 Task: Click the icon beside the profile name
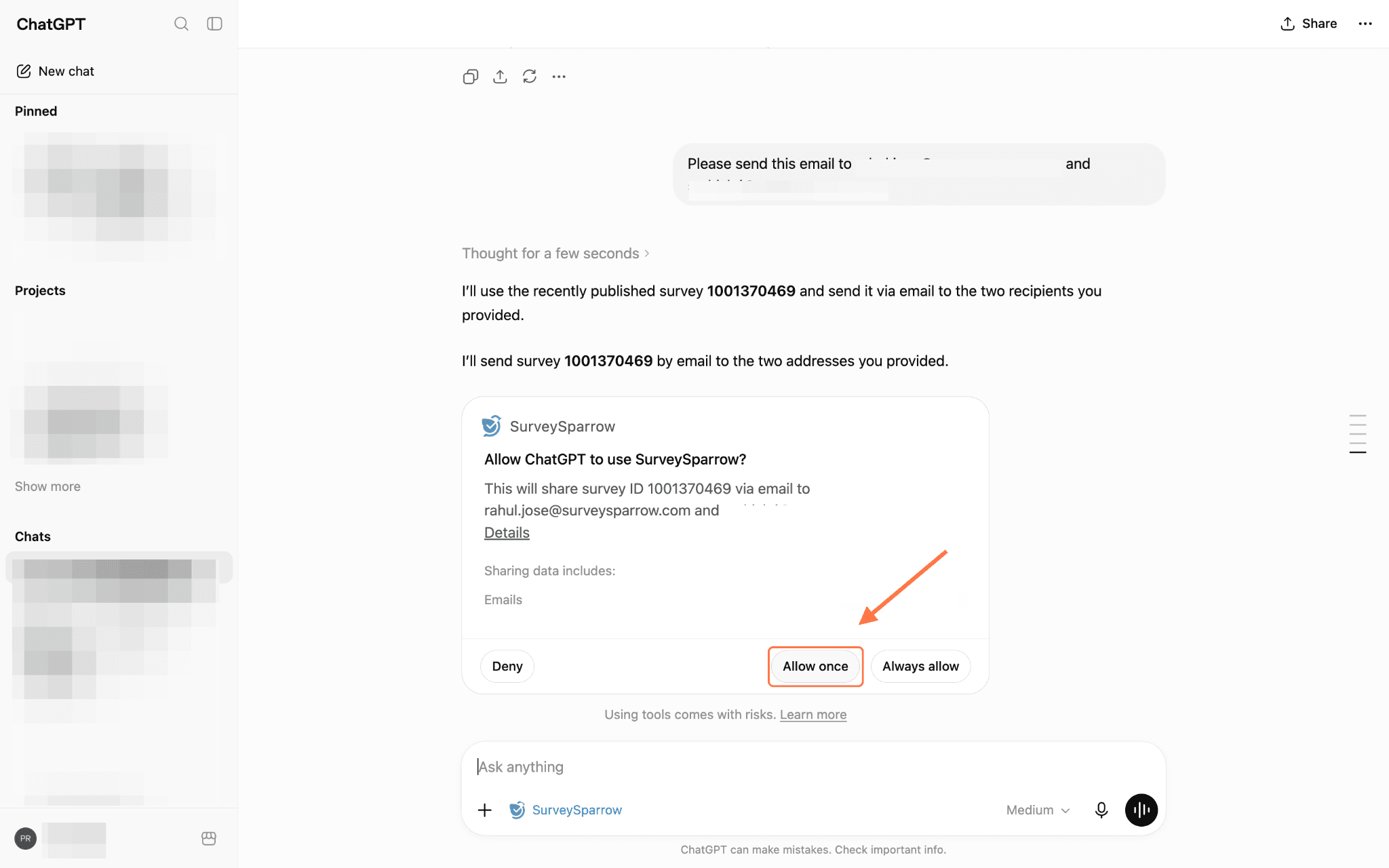click(209, 839)
